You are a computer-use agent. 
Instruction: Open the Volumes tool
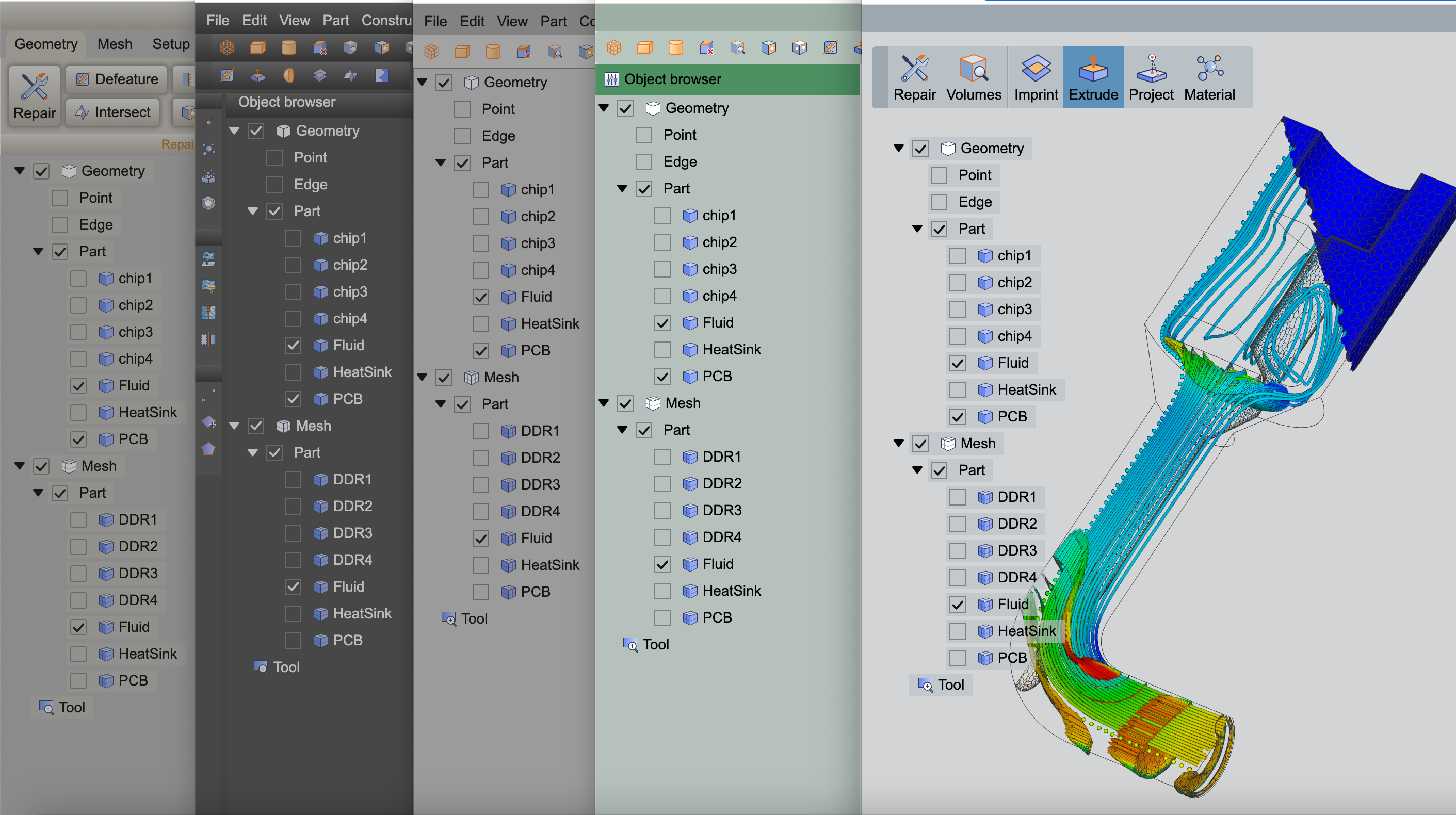coord(973,78)
